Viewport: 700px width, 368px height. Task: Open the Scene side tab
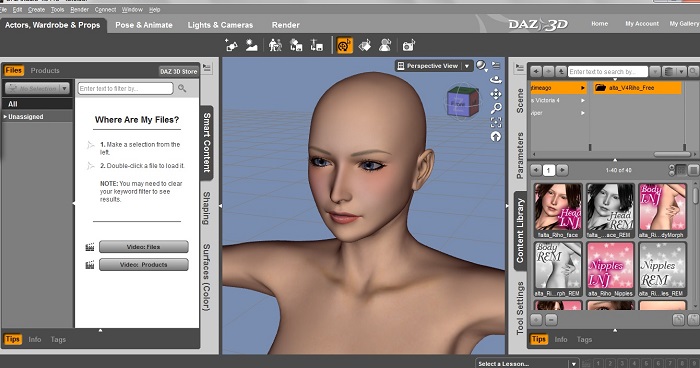tap(520, 100)
